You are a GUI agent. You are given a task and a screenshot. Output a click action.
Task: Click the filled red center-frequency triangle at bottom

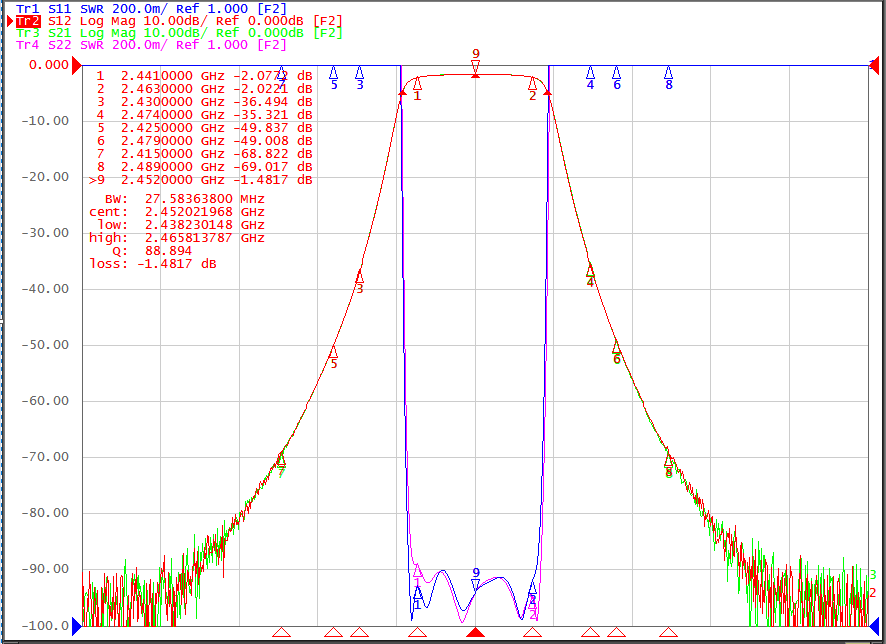[476, 632]
